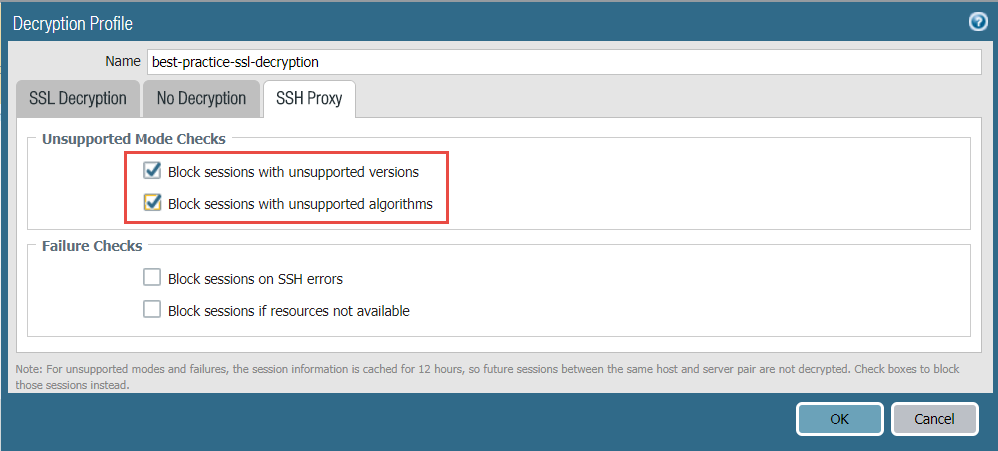Click the 'Block sessions if resources not available' label text
The image size is (998, 451).
(289, 311)
